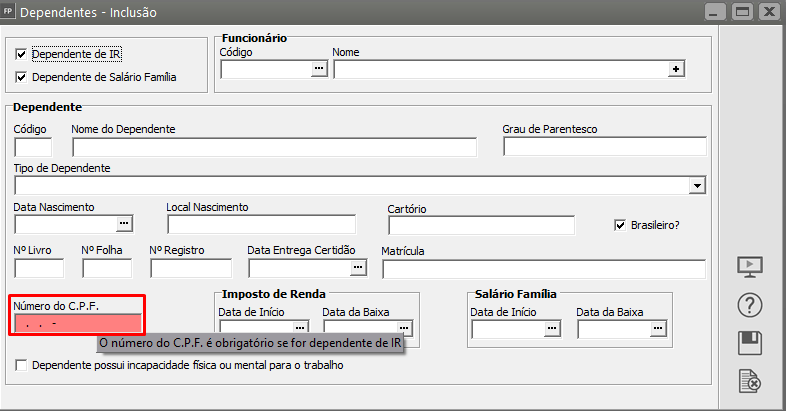Click the Grau de Parentesco field
Image resolution: width=786 pixels, height=411 pixels.
[603, 148]
